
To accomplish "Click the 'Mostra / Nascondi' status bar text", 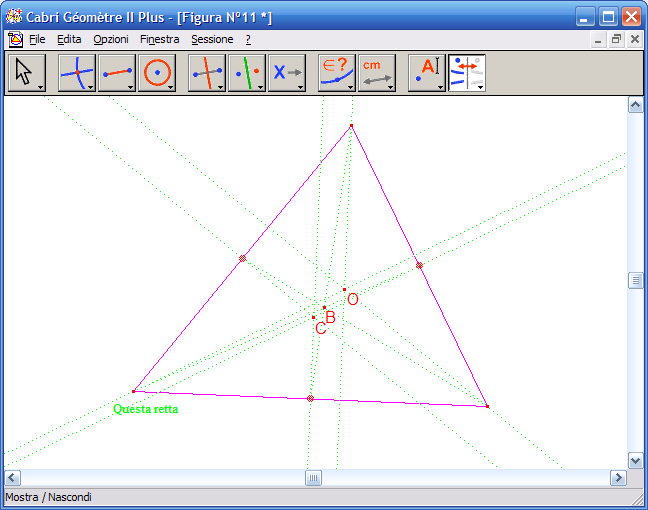I will click(48, 497).
